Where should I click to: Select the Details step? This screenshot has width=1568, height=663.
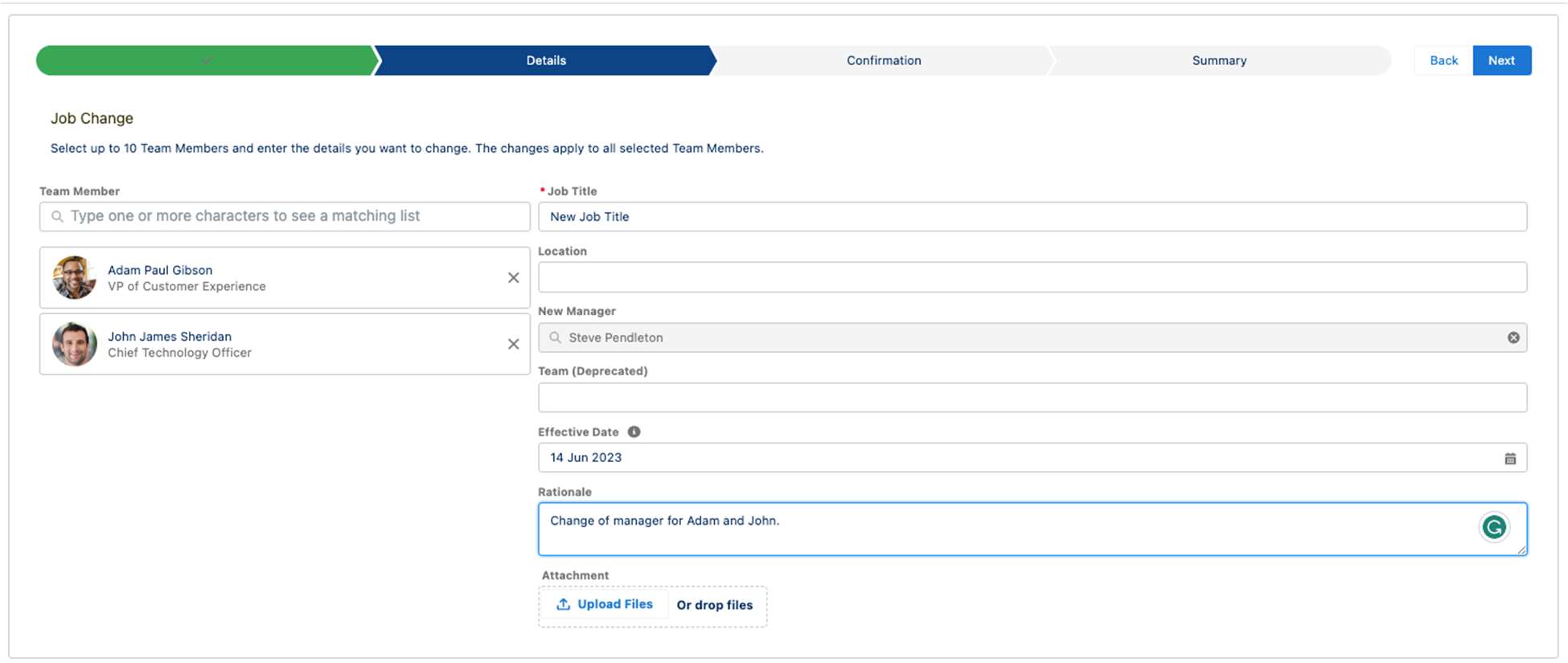(545, 61)
